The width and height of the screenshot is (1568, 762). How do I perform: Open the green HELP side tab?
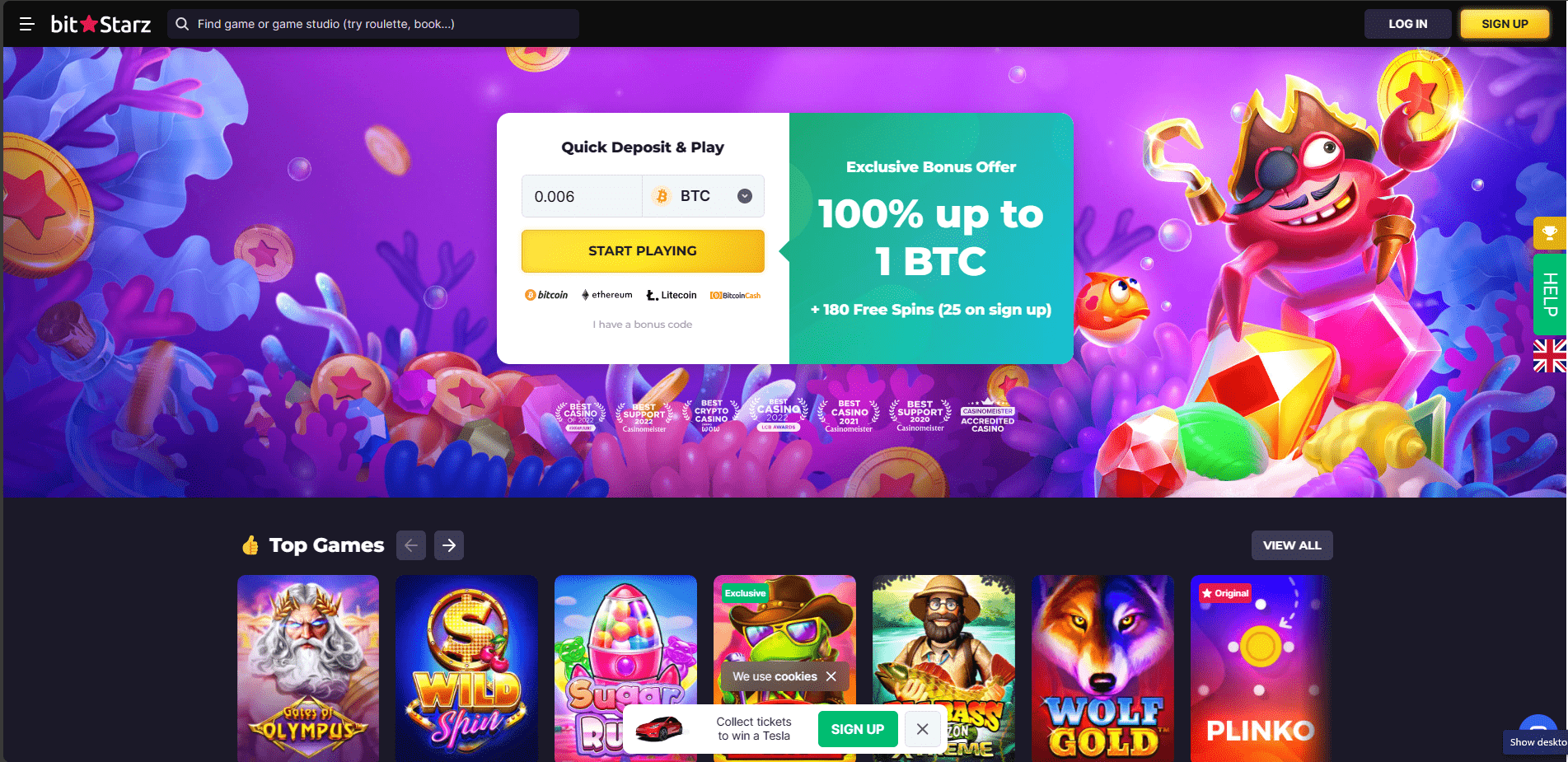click(1549, 294)
